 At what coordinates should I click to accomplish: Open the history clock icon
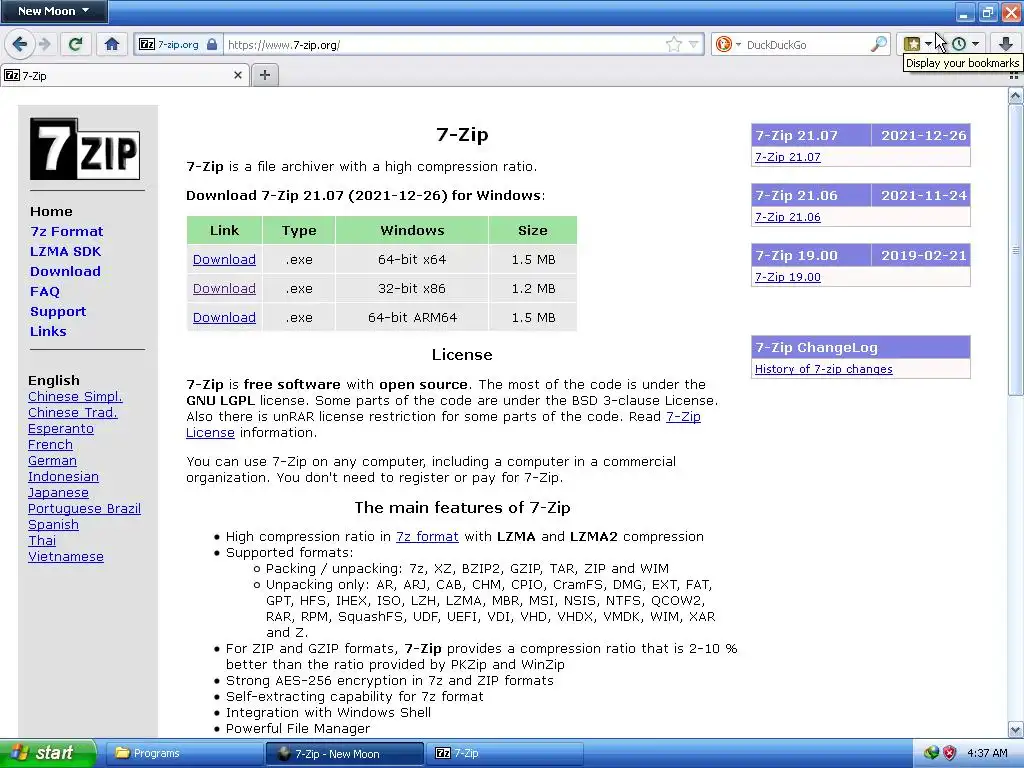pos(959,44)
